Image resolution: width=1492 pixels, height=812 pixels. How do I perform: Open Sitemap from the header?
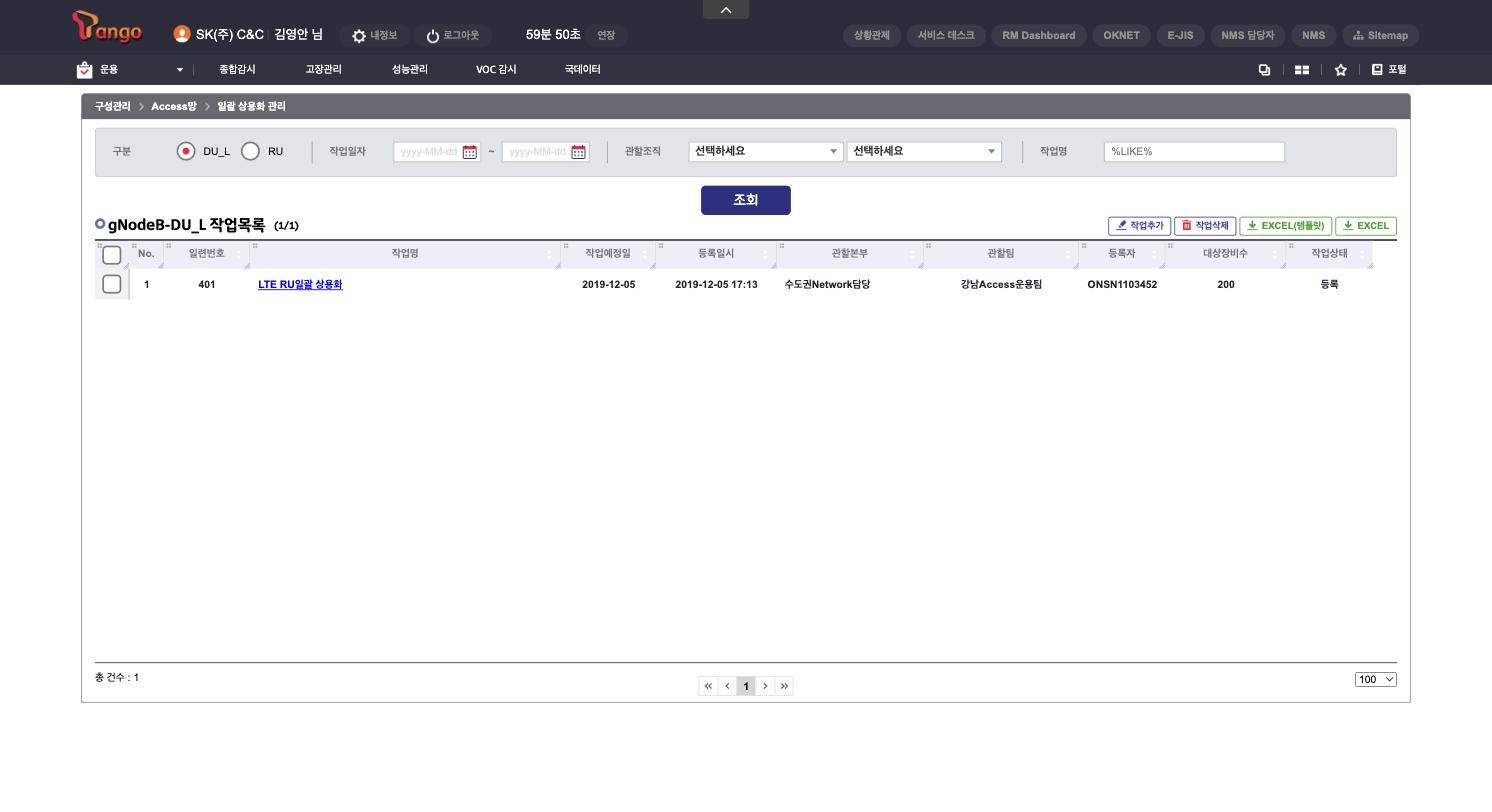(1380, 35)
